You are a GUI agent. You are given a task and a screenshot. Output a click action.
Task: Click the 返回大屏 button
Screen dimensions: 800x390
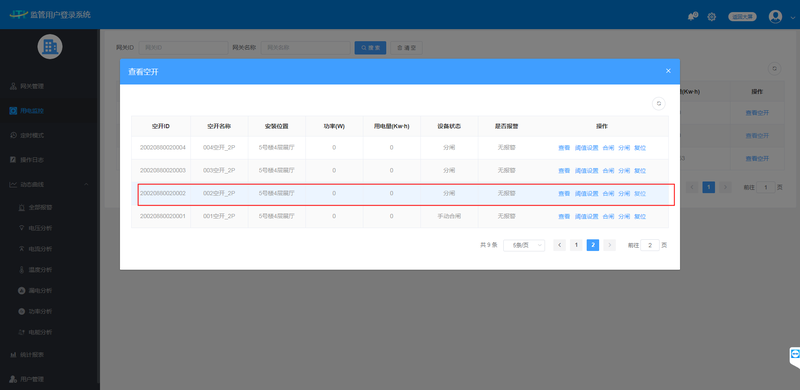(742, 17)
